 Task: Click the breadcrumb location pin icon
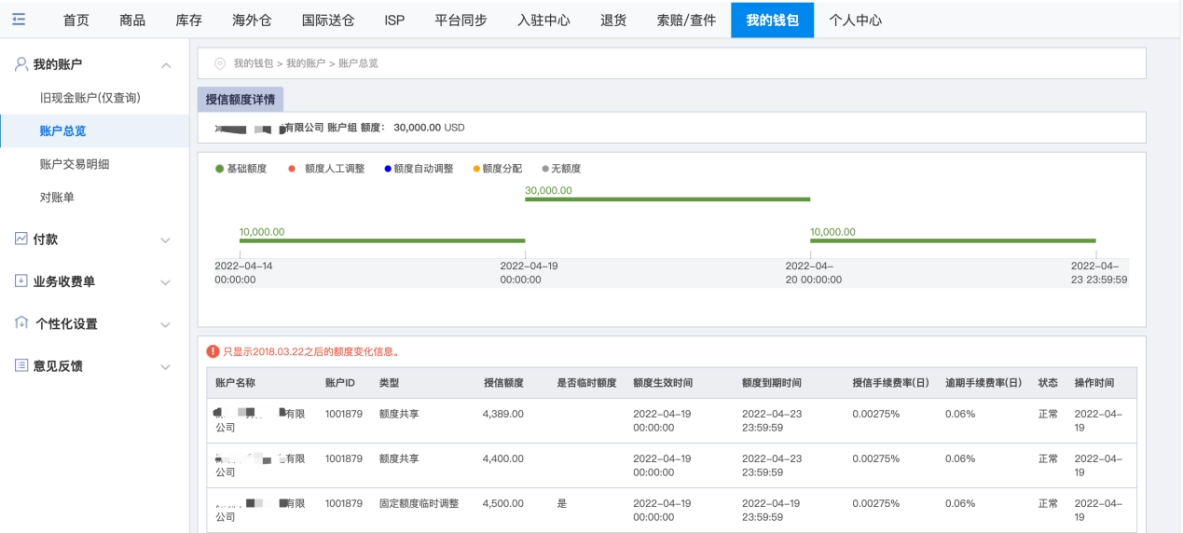[x=220, y=63]
